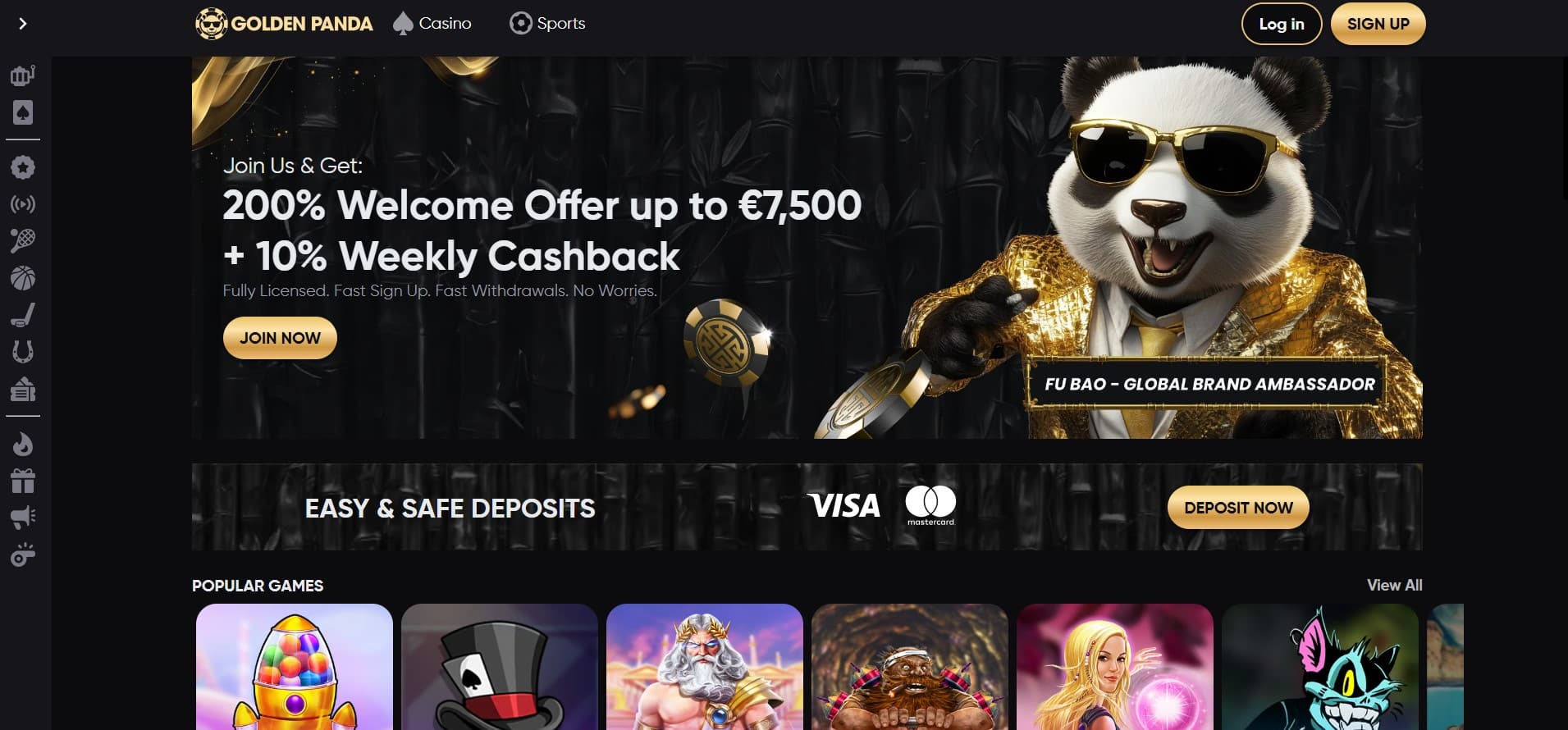Open live broadcast sidebar icon
This screenshot has width=1568, height=730.
pyautogui.click(x=23, y=204)
